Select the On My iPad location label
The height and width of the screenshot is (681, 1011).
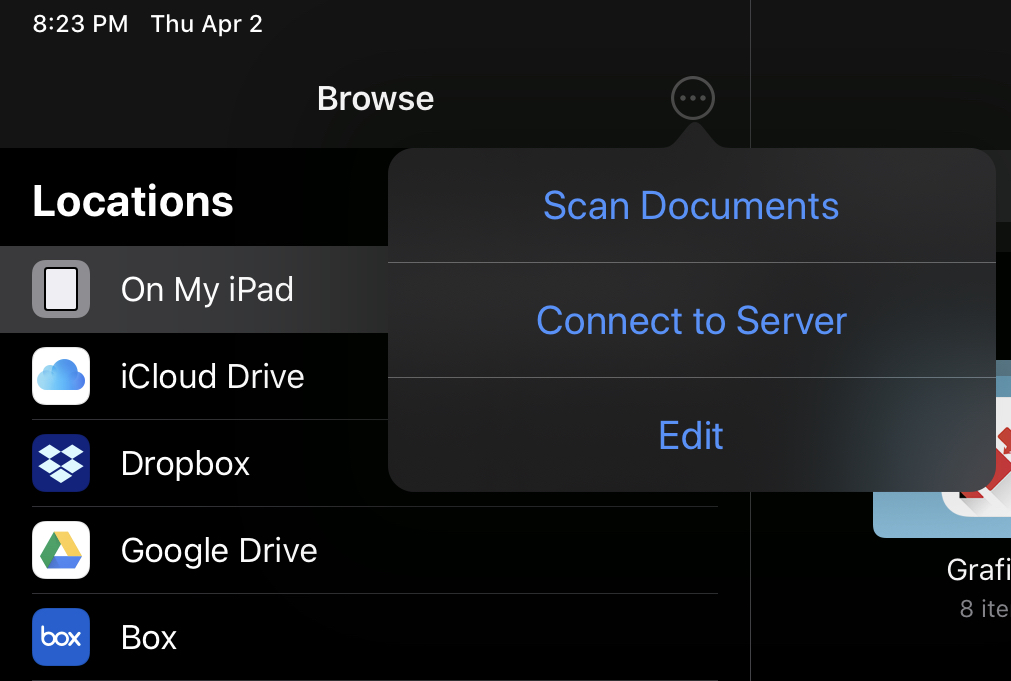(x=207, y=290)
